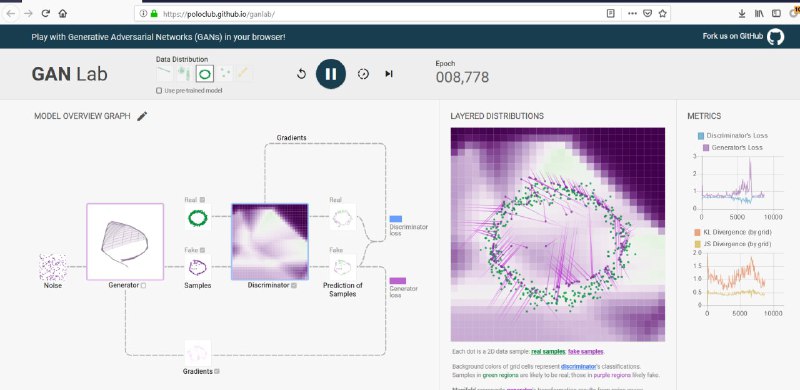800x390 pixels.
Task: Toggle the Fake samples checkbox
Action: [203, 250]
